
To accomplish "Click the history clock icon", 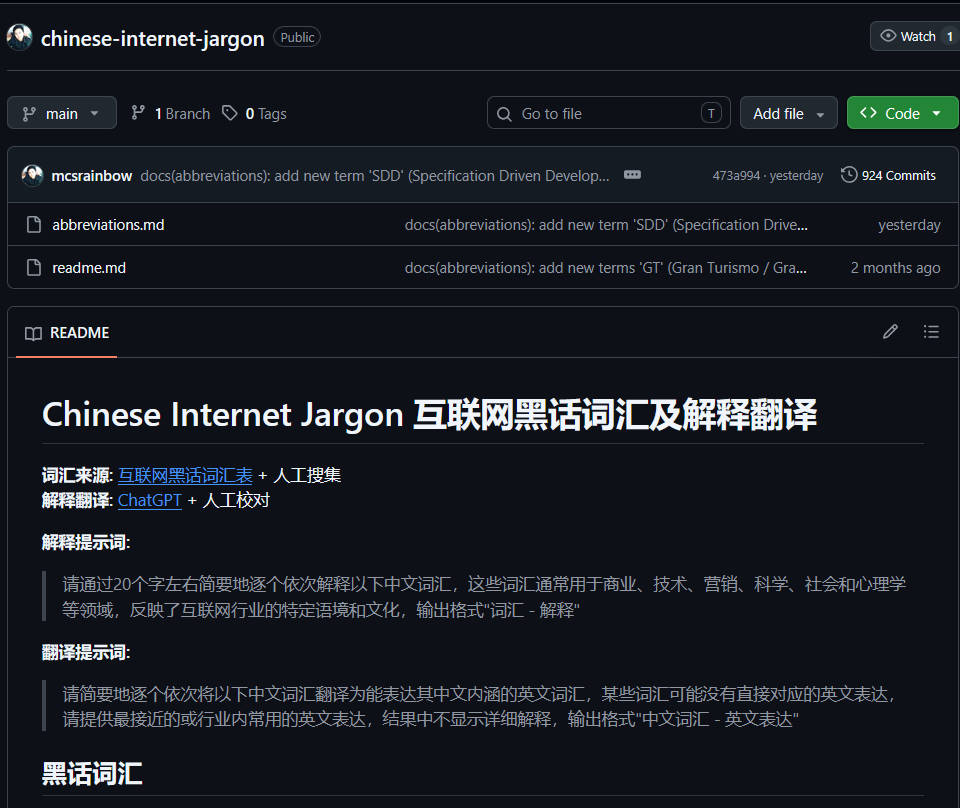I will click(x=849, y=174).
